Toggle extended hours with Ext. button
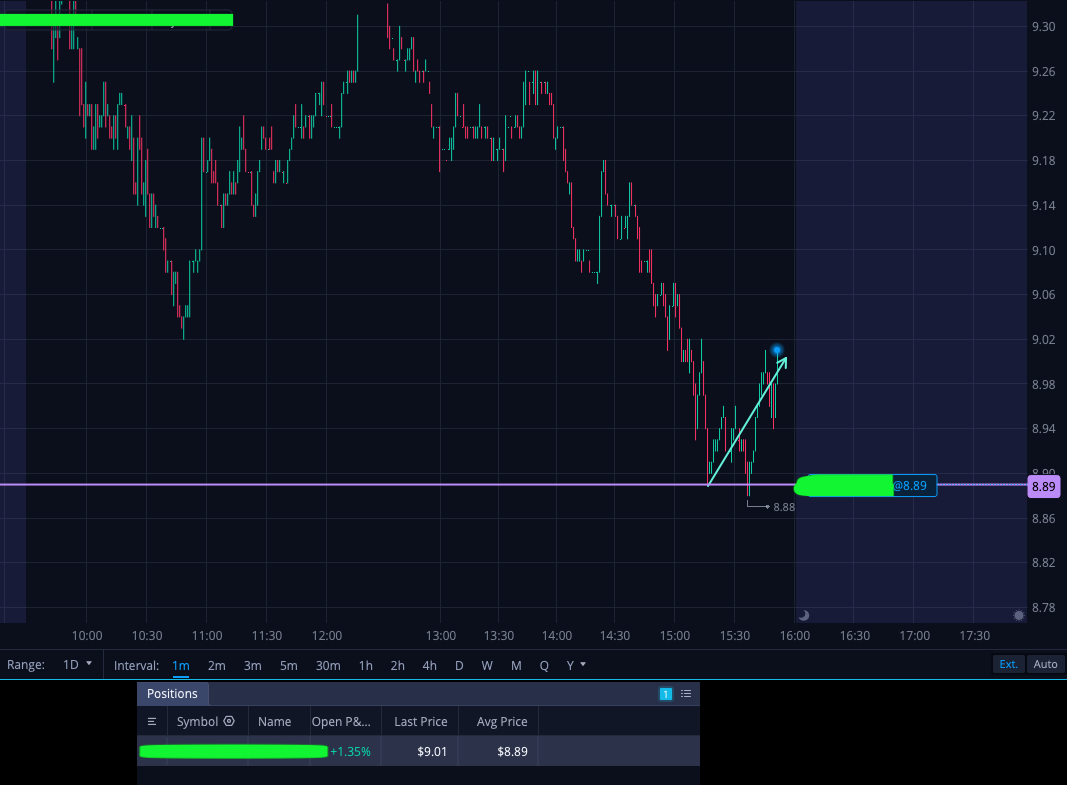The width and height of the screenshot is (1067, 785). pyautogui.click(x=1008, y=664)
